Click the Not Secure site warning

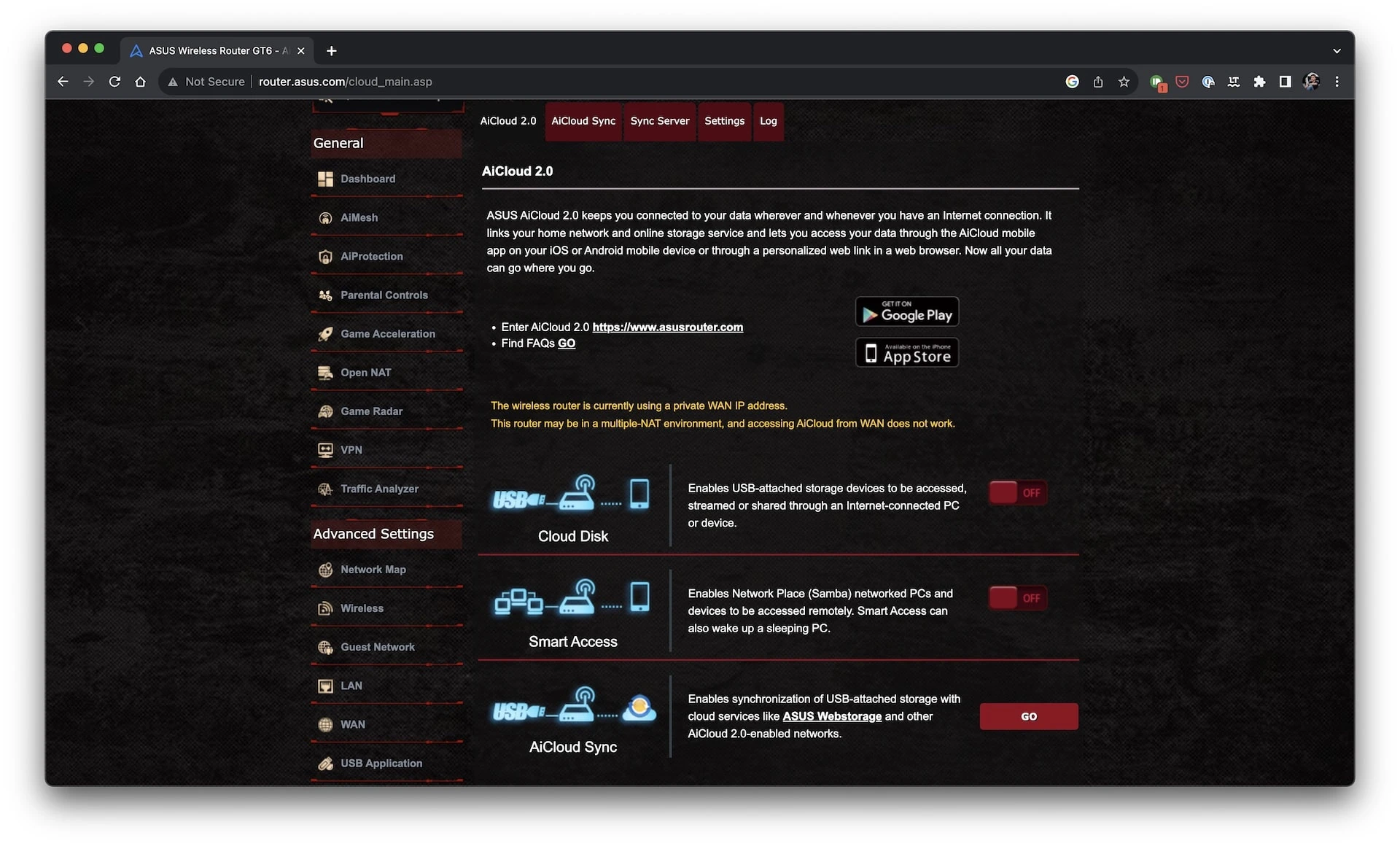click(x=206, y=82)
